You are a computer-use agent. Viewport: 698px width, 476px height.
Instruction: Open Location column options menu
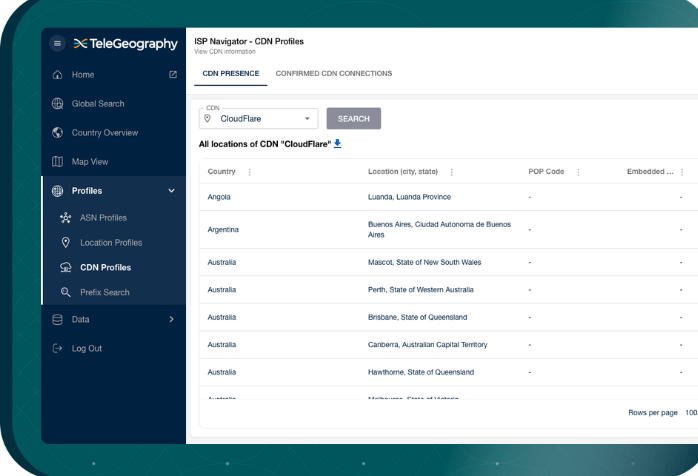pyautogui.click(x=451, y=172)
